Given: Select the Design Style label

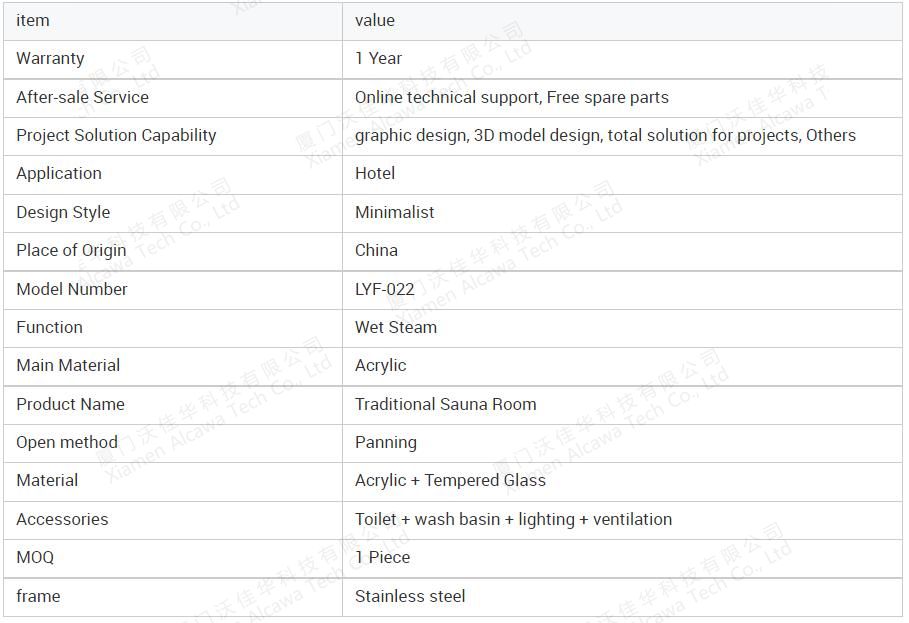Looking at the screenshot, I should (63, 213).
